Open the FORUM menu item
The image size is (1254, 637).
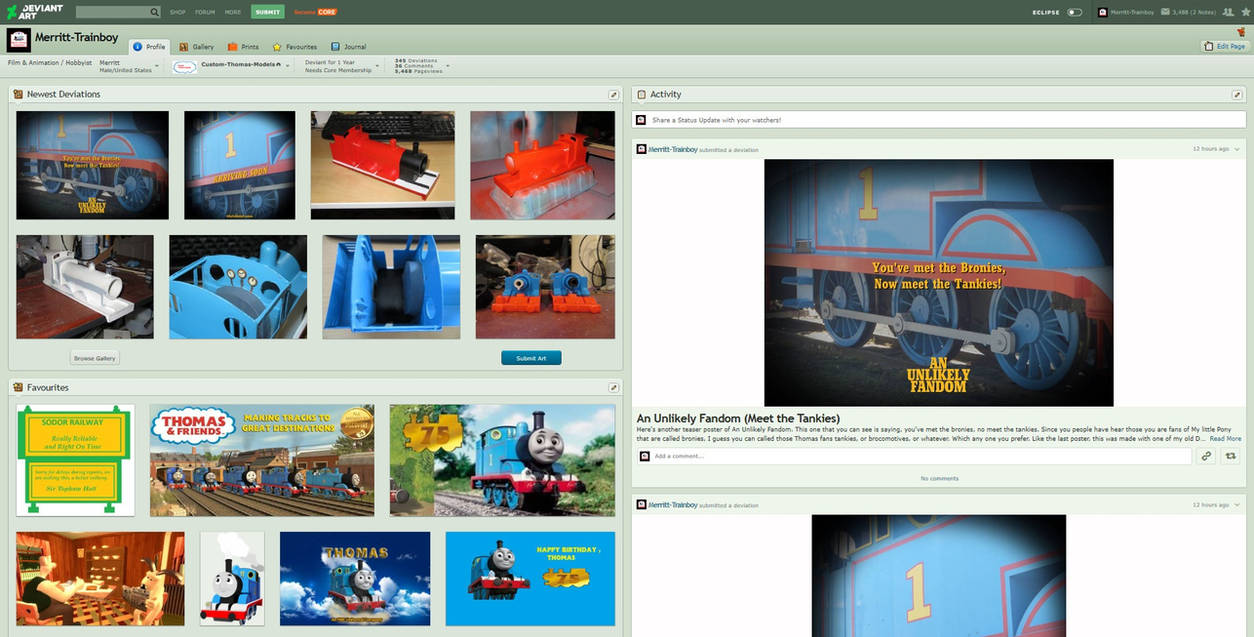[x=205, y=12]
